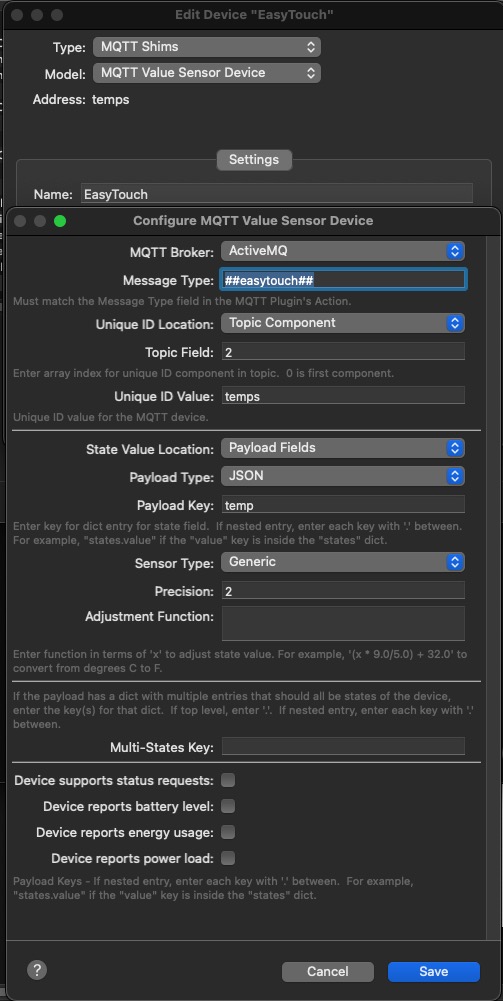Viewport: 503px width, 1001px height.
Task: Click the Multi-States Key input field
Action: 343,746
